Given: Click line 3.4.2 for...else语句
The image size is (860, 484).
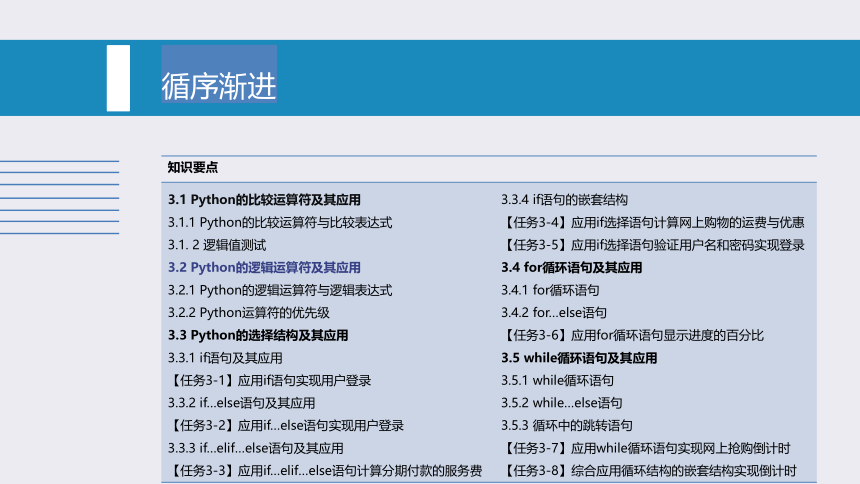Looking at the screenshot, I should click(554, 312).
